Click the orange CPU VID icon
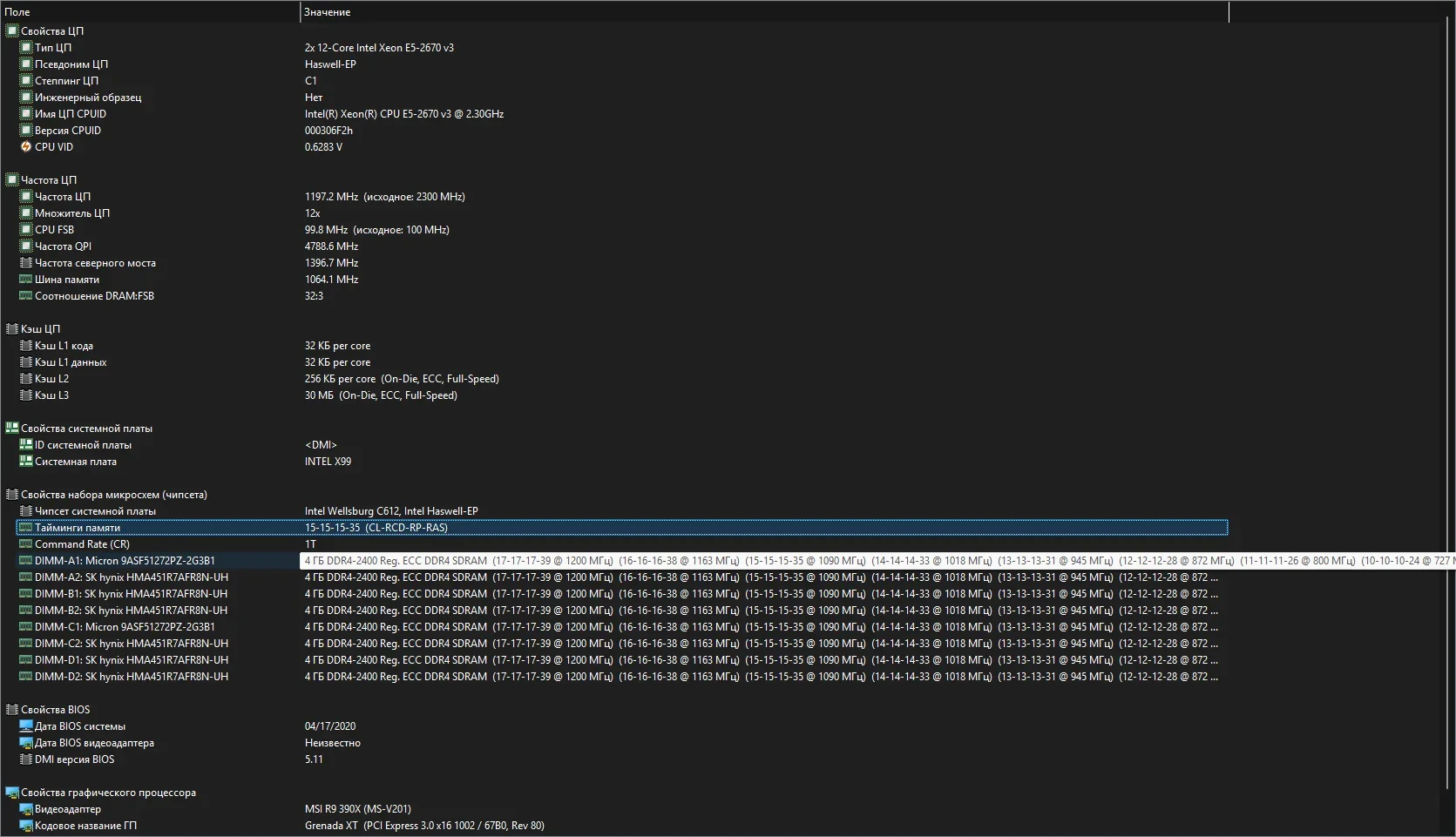This screenshot has width=1456, height=837. (x=26, y=147)
